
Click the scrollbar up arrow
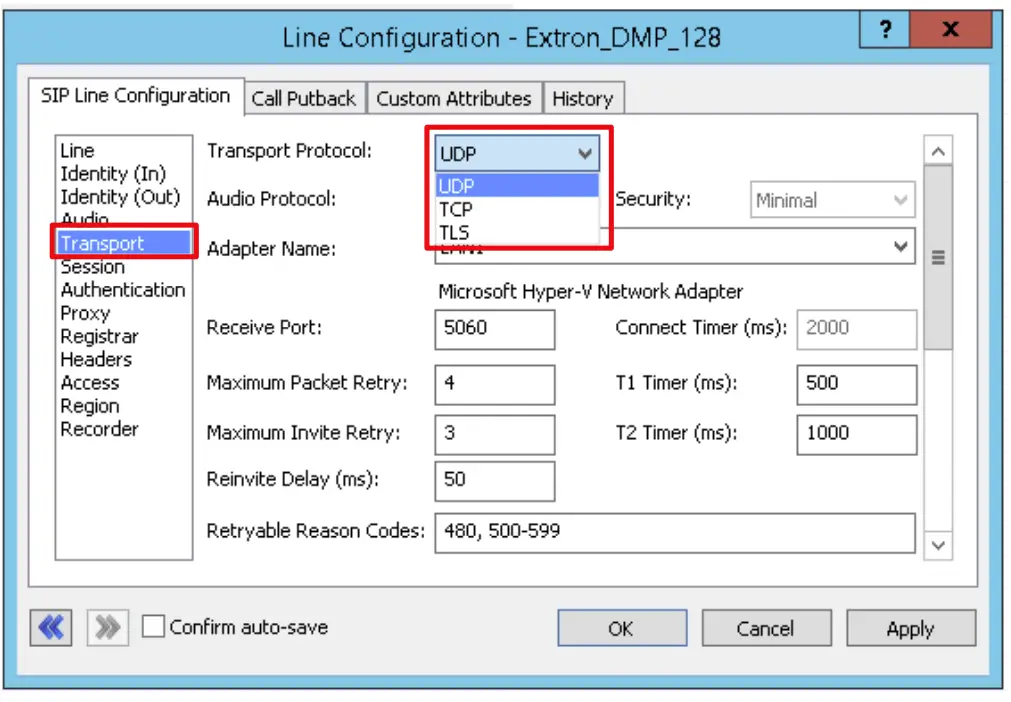coord(938,151)
